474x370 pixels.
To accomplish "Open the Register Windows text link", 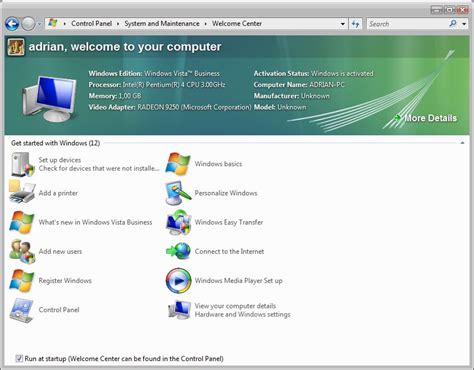I will [65, 281].
